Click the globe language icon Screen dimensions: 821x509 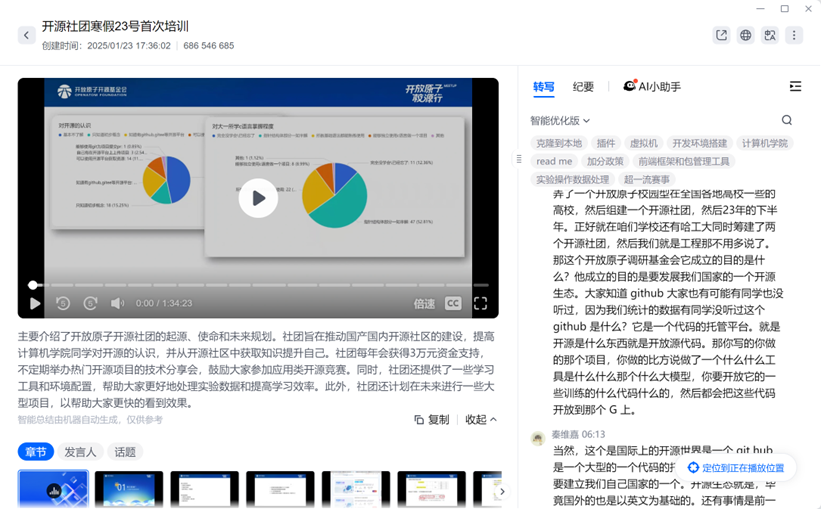745,35
